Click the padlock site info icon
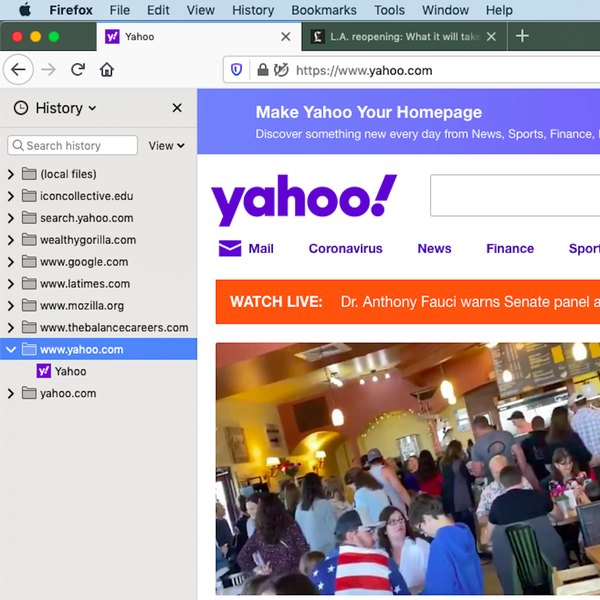This screenshot has height=600, width=600. click(x=262, y=70)
